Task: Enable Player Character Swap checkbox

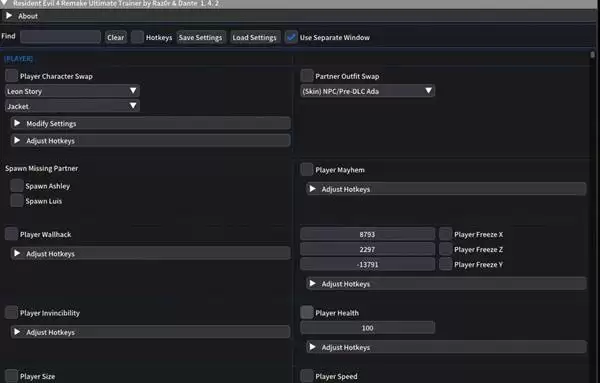Action: [11, 76]
